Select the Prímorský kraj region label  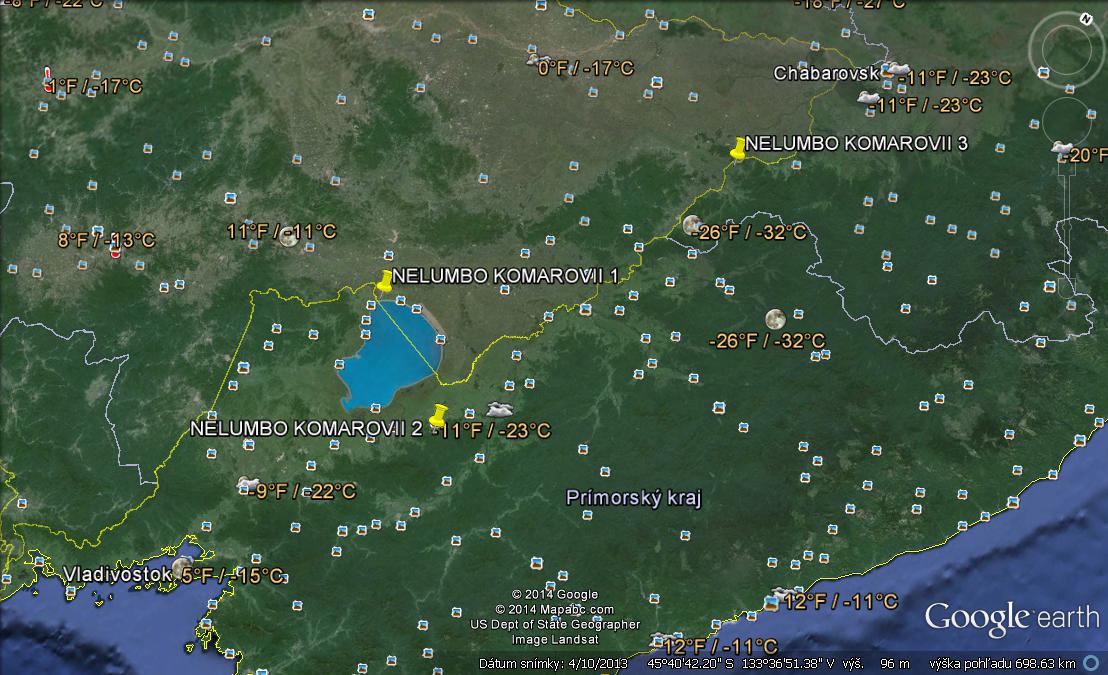click(x=634, y=497)
